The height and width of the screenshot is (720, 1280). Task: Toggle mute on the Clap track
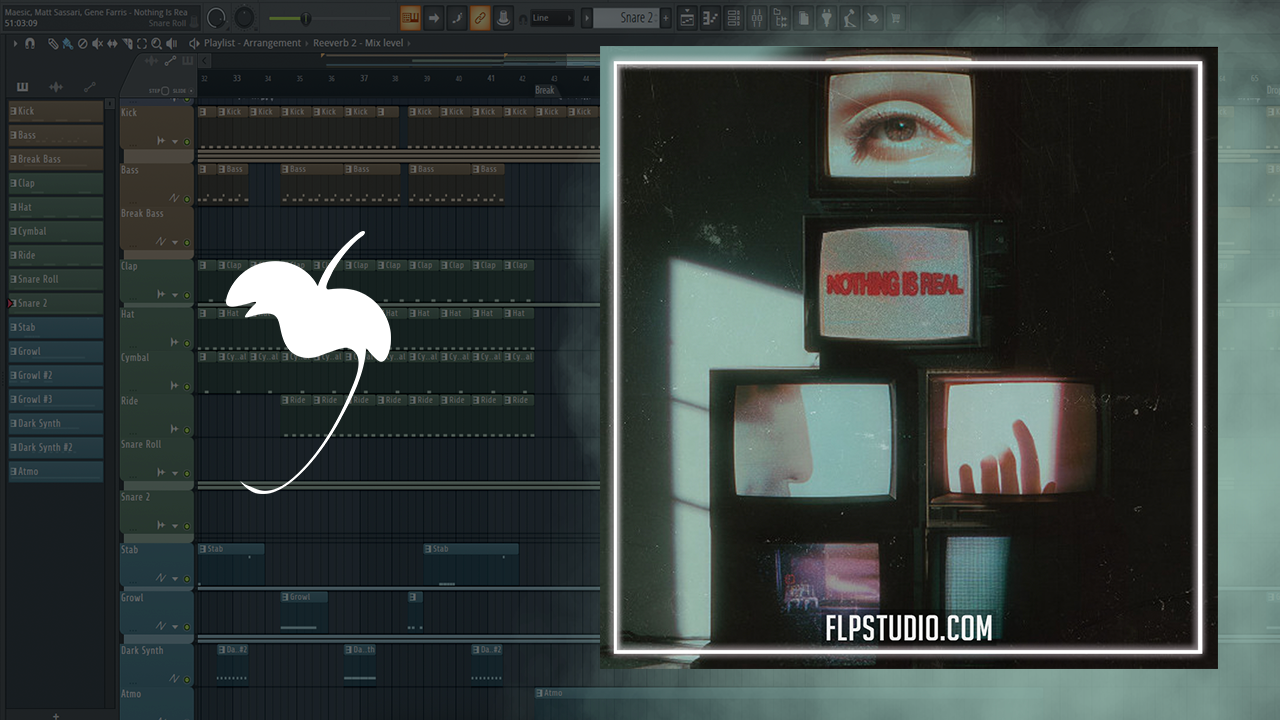(187, 295)
